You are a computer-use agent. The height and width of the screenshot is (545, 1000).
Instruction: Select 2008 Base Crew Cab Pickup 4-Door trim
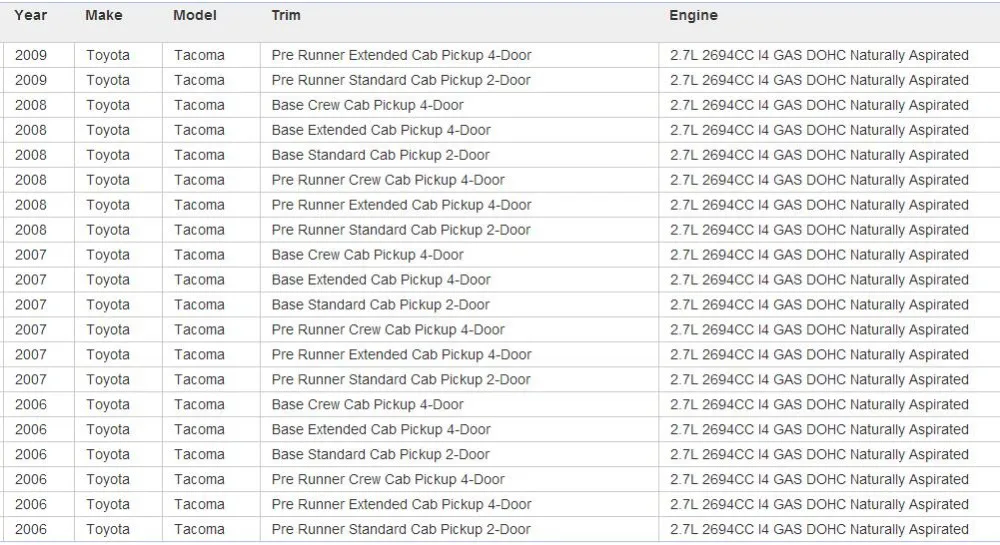367,105
